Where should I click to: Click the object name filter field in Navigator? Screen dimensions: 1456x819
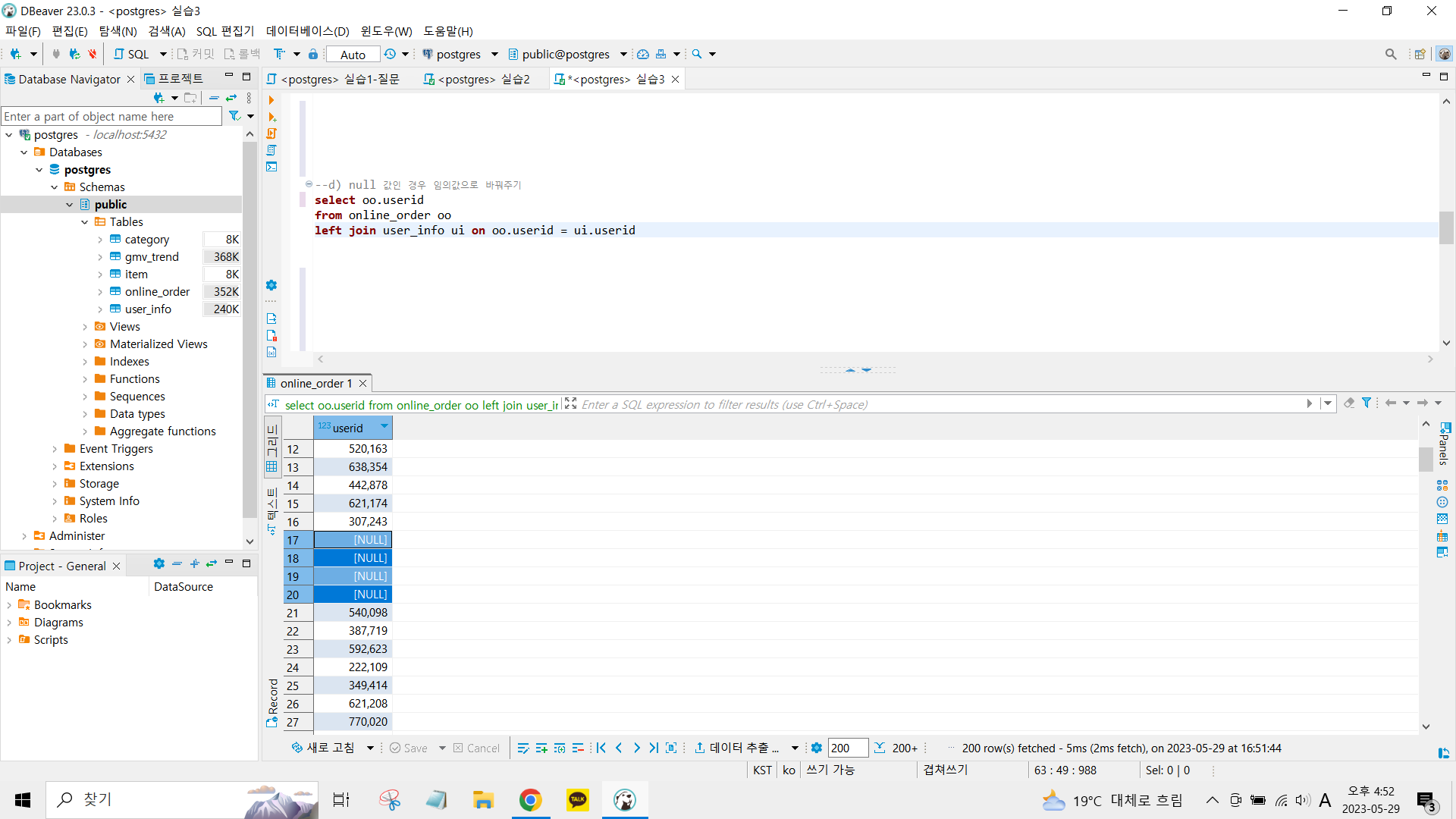click(x=111, y=116)
